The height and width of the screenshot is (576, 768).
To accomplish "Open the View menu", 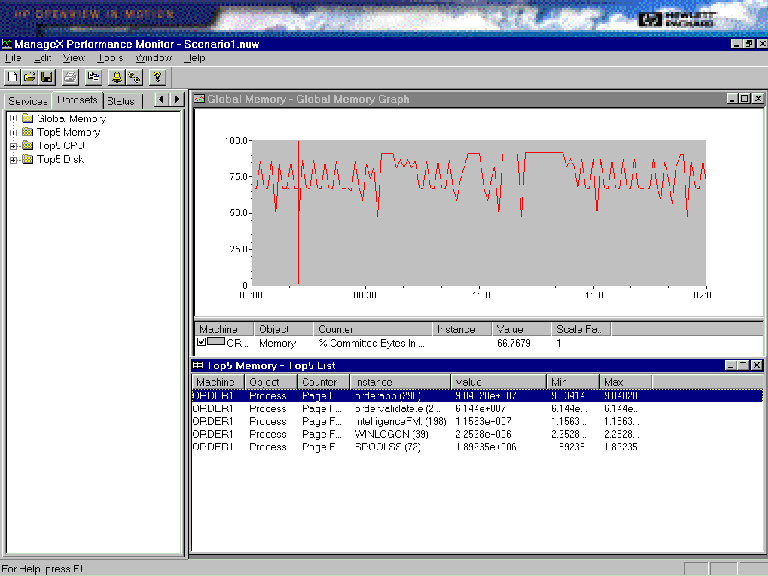I will (74, 58).
